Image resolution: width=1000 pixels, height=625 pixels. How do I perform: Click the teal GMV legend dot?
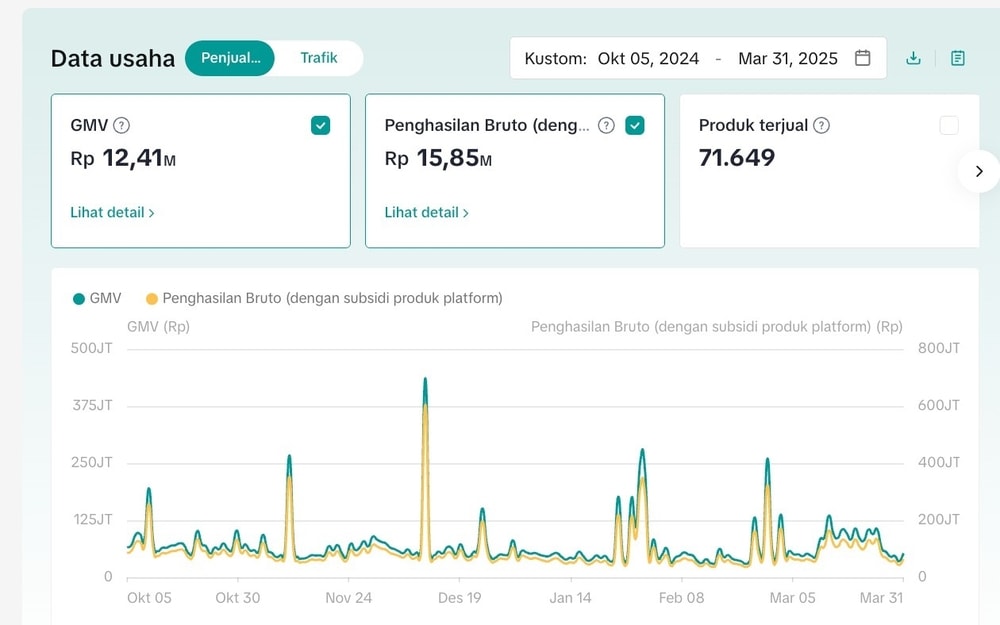(79, 298)
